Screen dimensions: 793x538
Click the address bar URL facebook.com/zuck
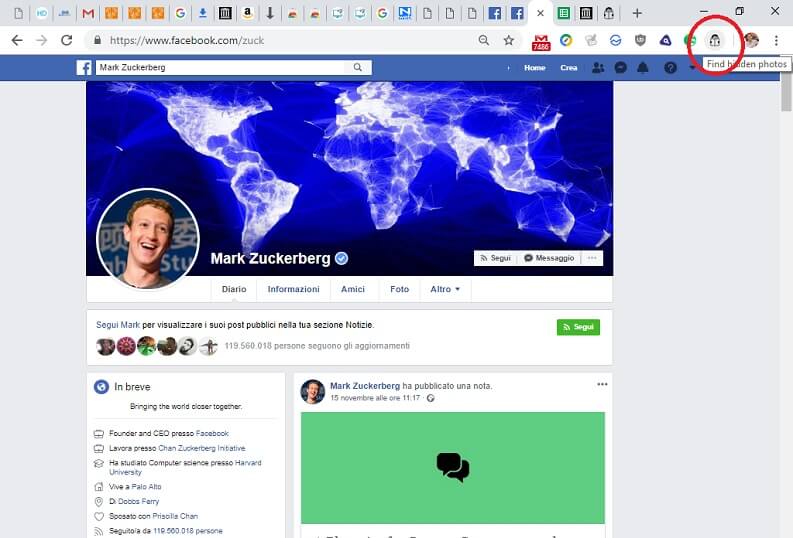point(187,40)
